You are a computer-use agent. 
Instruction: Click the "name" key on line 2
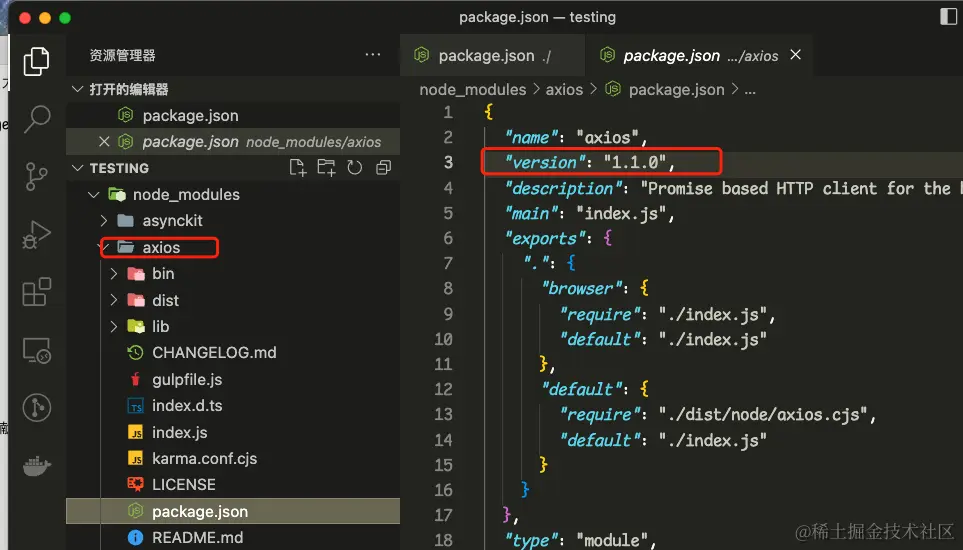click(x=531, y=138)
